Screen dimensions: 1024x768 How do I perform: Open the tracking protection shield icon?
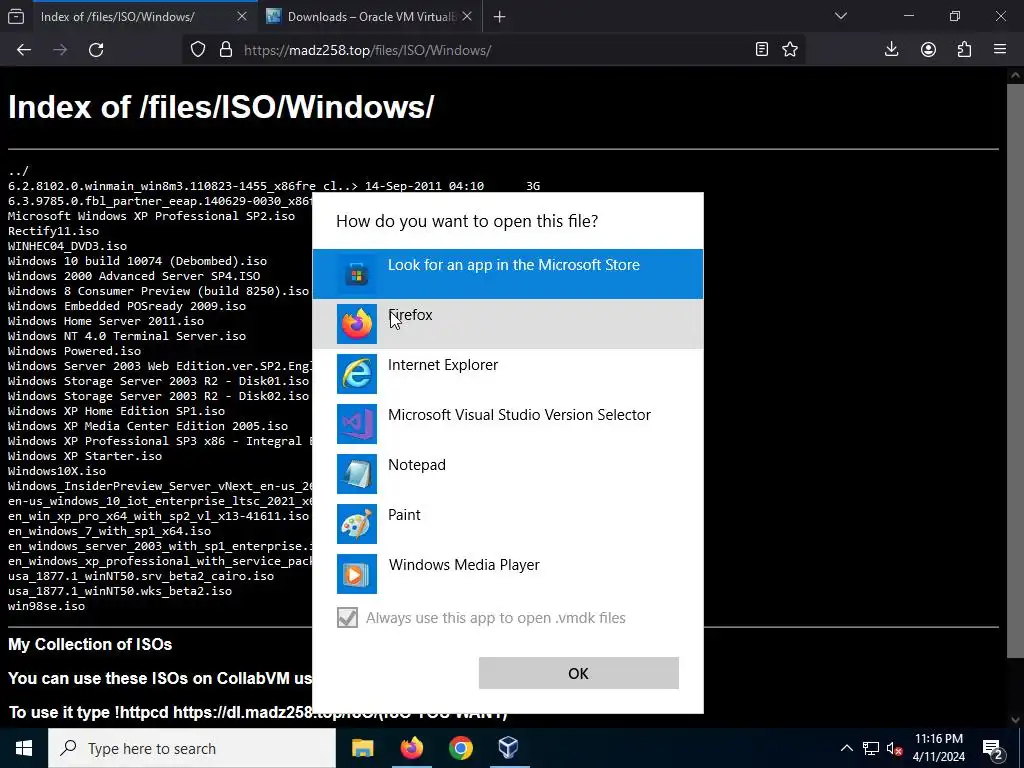tap(198, 50)
